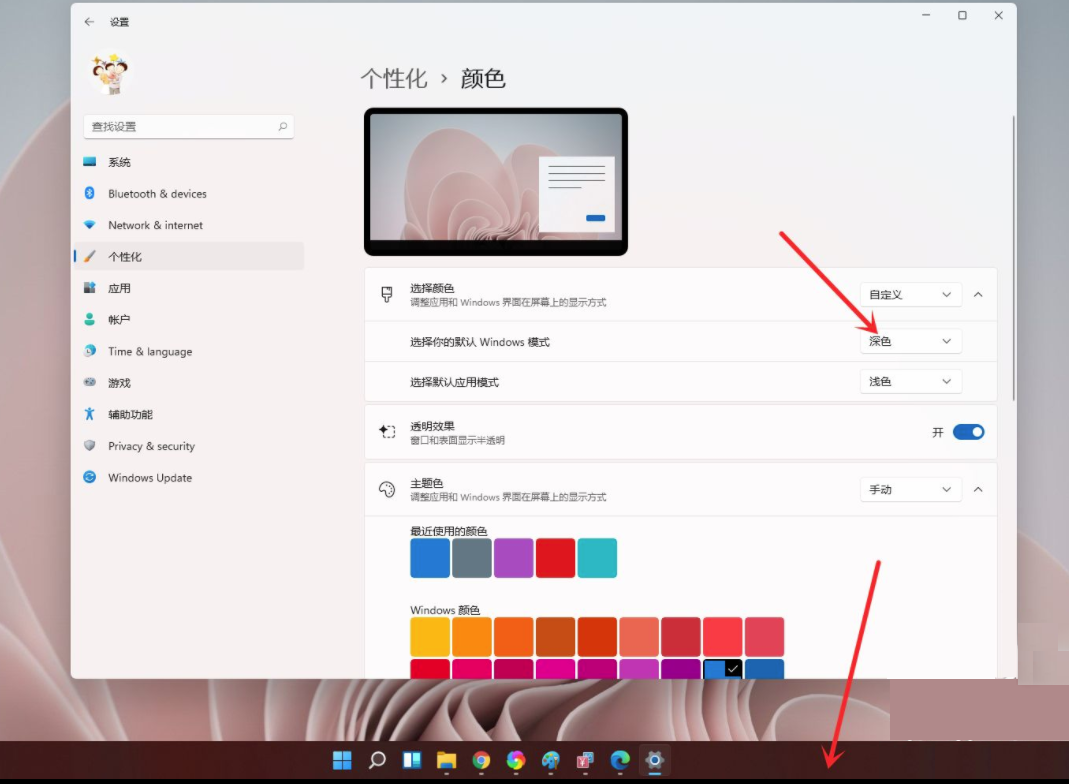Open Google Chrome from taskbar
The width and height of the screenshot is (1069, 784).
click(481, 761)
